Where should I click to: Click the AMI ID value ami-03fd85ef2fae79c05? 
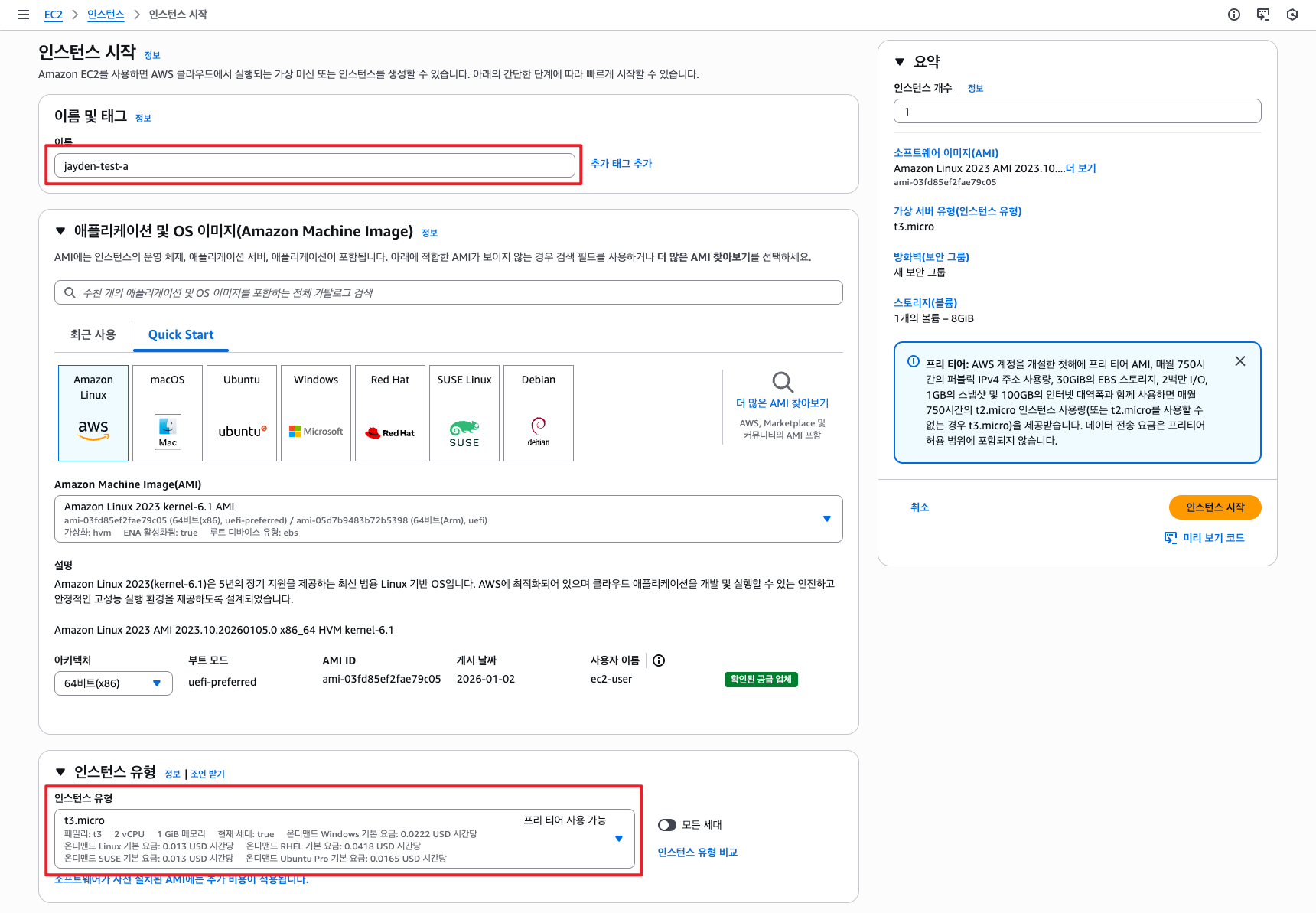(x=382, y=679)
